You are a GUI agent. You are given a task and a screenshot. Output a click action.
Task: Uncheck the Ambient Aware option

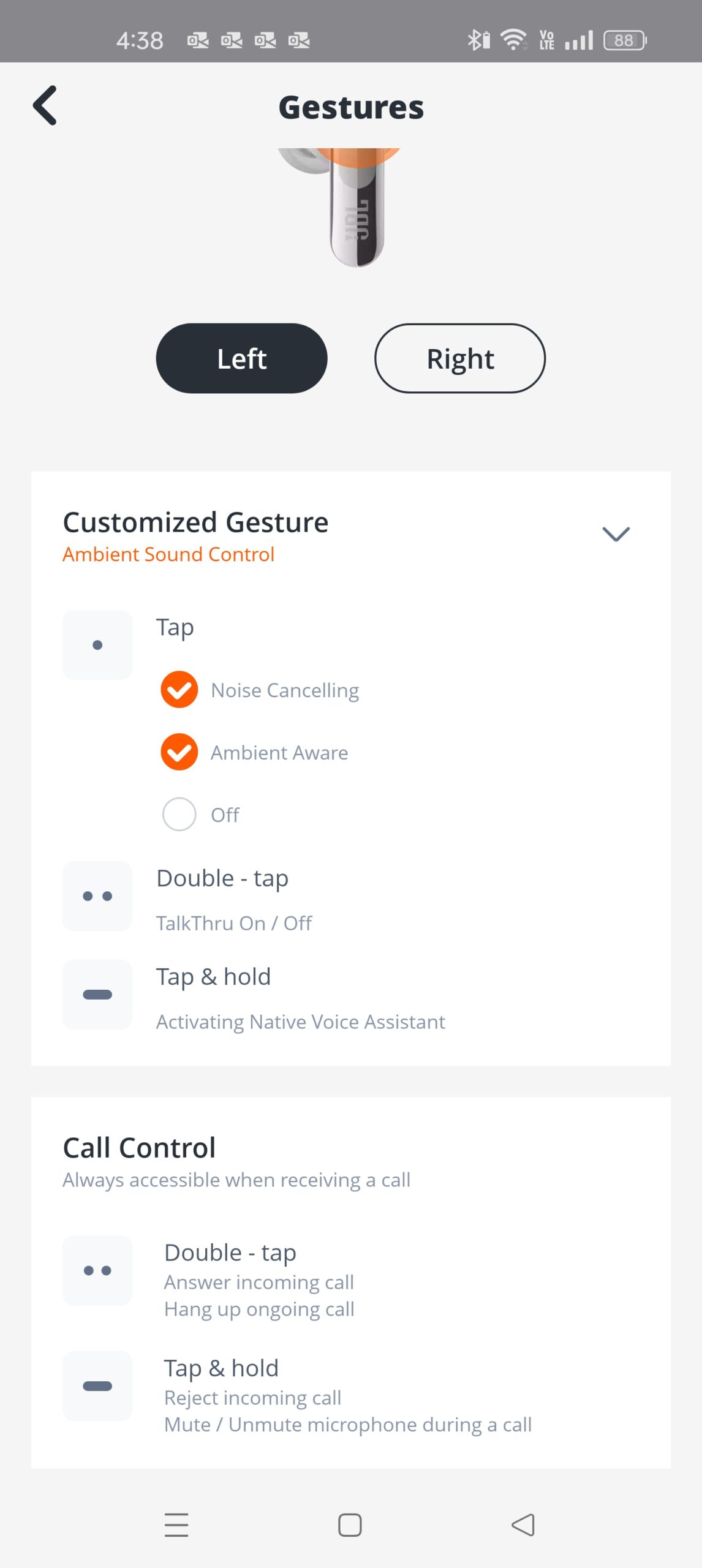pos(179,752)
